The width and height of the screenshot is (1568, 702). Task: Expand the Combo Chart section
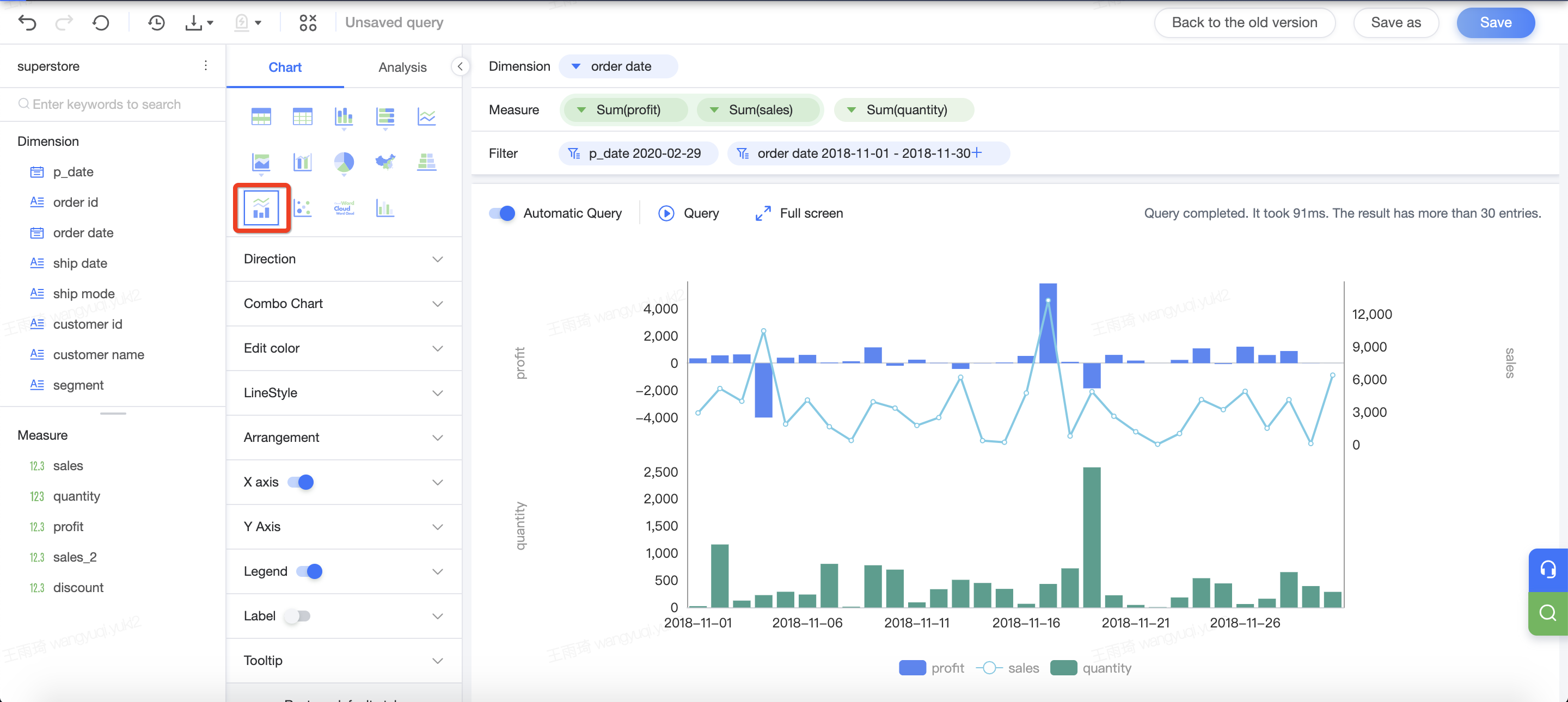[344, 304]
